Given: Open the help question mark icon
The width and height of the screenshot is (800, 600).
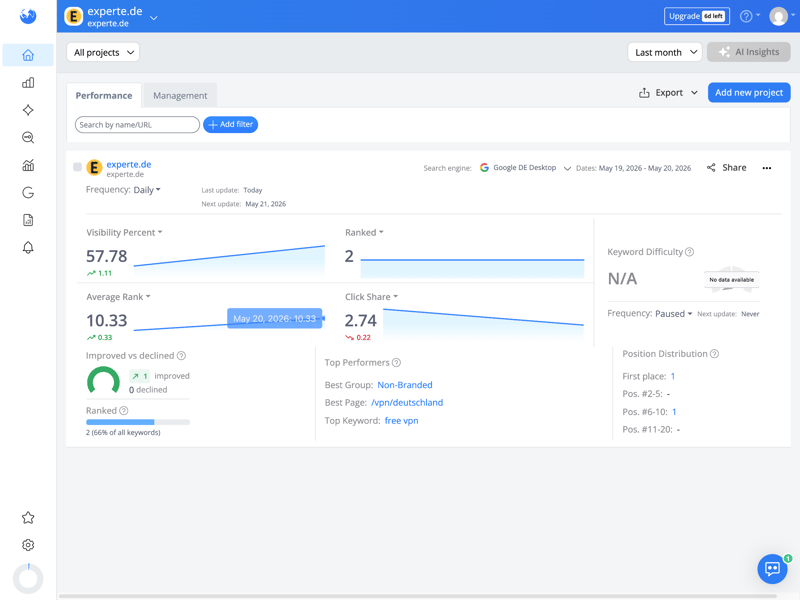Looking at the screenshot, I should [x=746, y=16].
